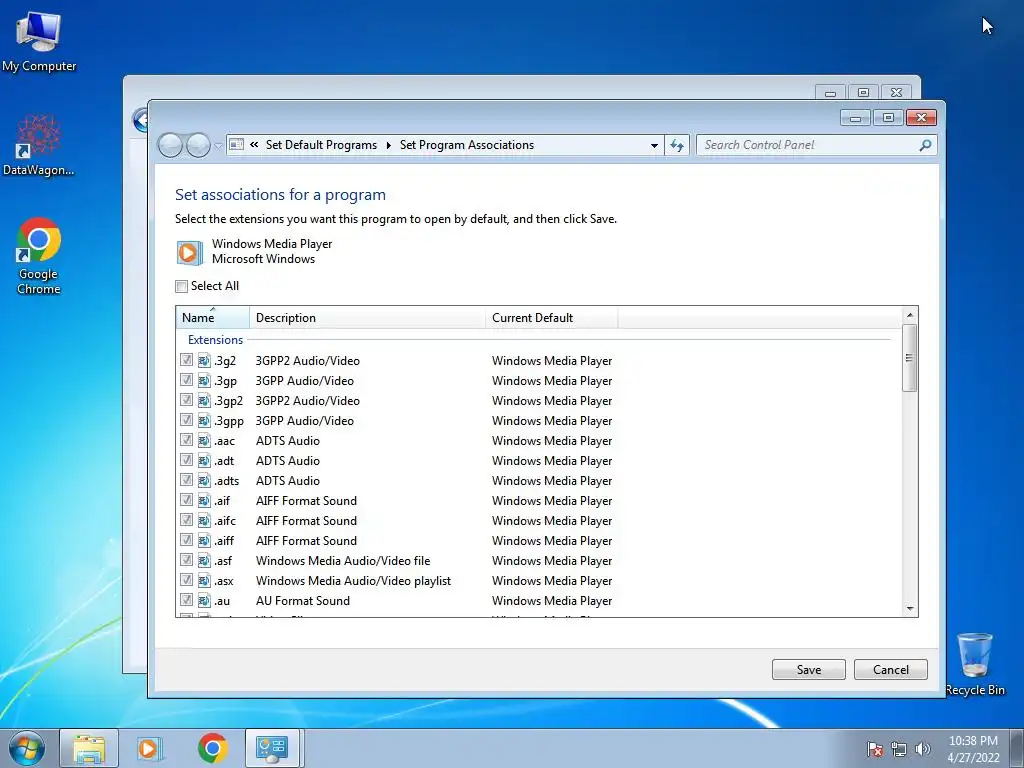Click back arrow of the background window

point(140,120)
